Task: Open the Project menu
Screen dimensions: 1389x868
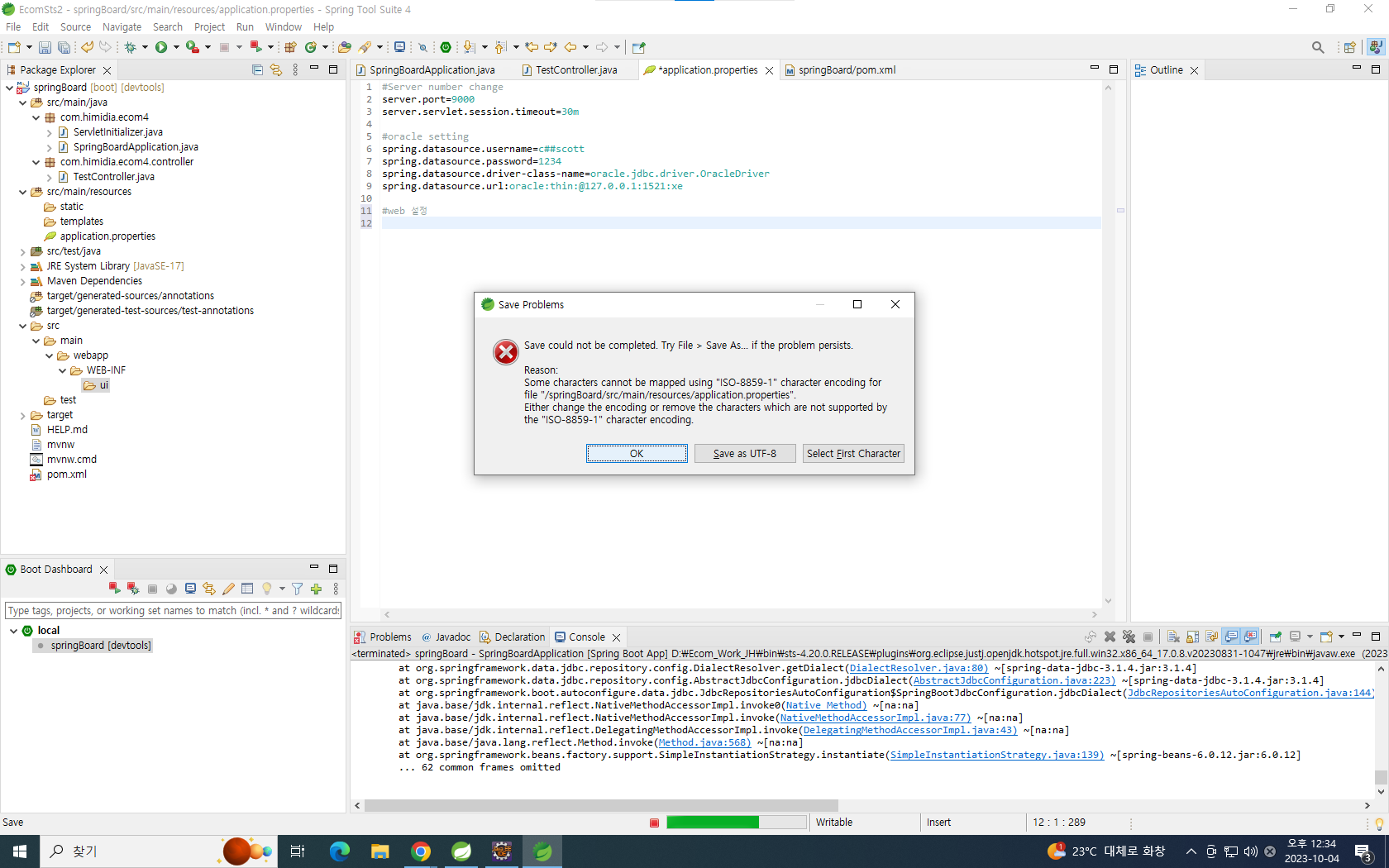Action: (x=209, y=27)
